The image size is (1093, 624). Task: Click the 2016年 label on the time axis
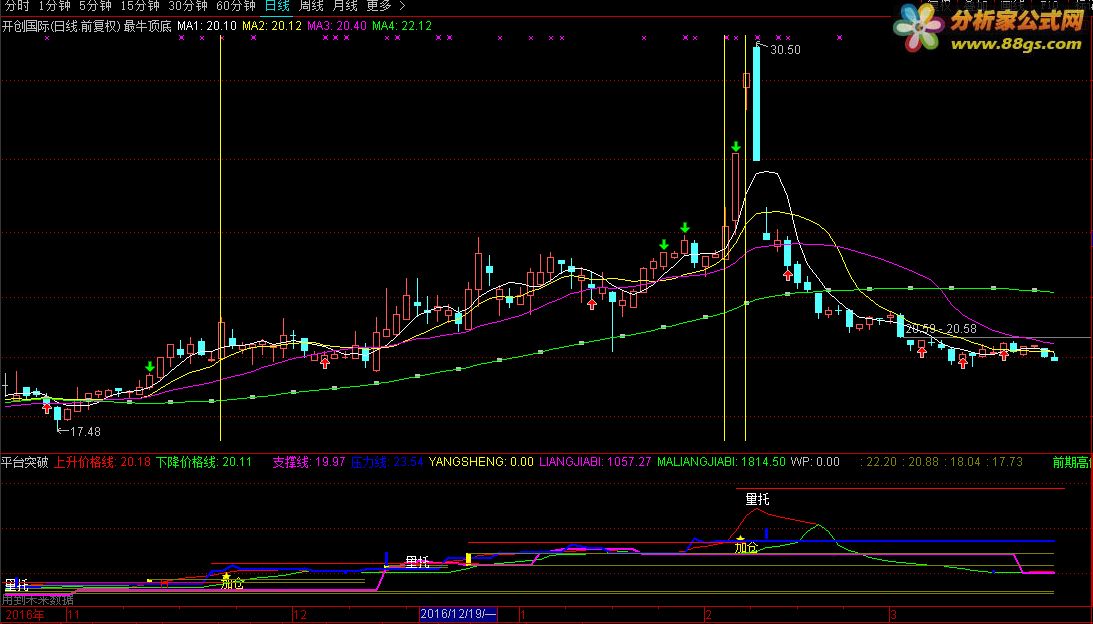[x=25, y=615]
